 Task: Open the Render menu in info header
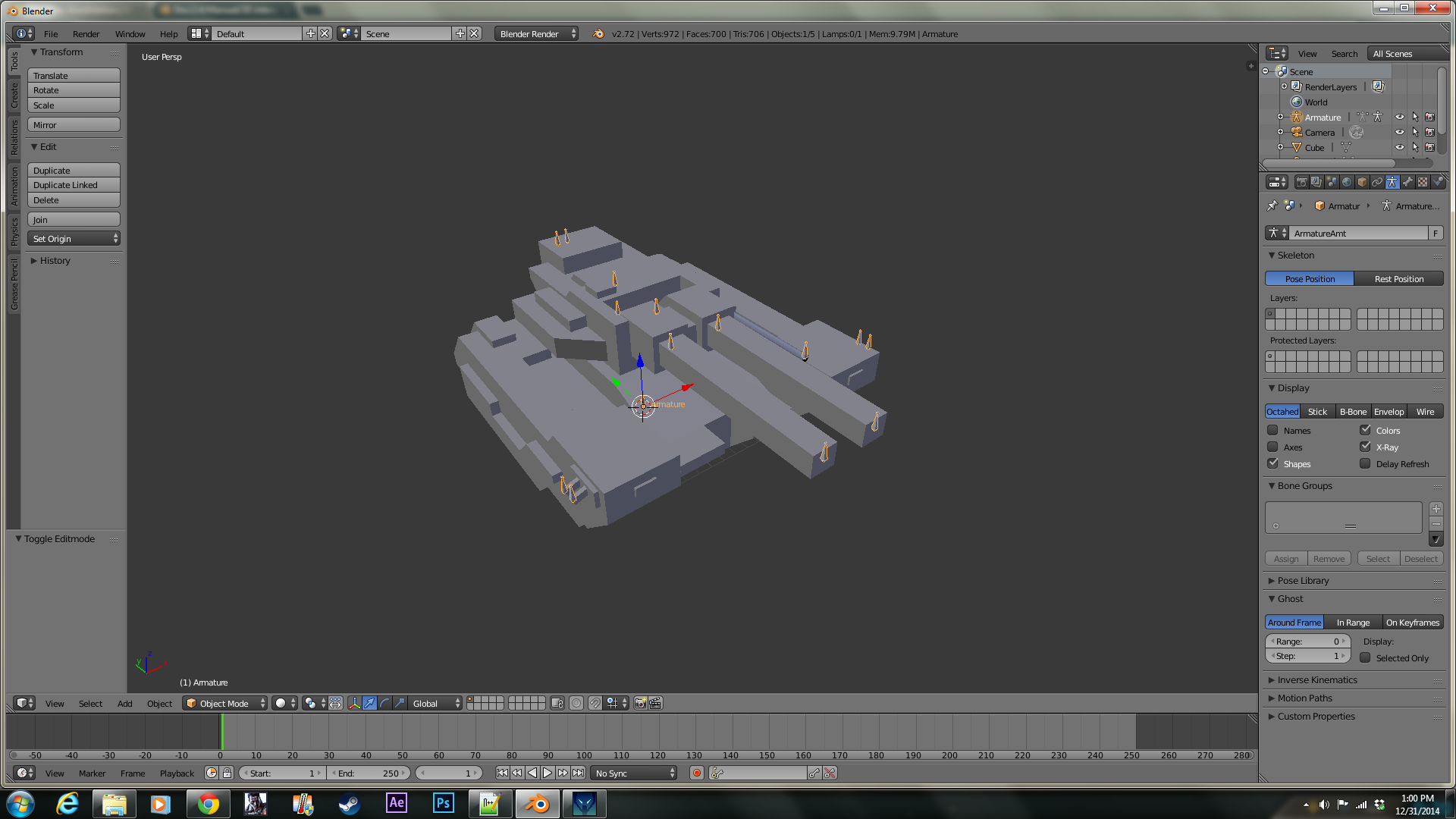(x=86, y=33)
